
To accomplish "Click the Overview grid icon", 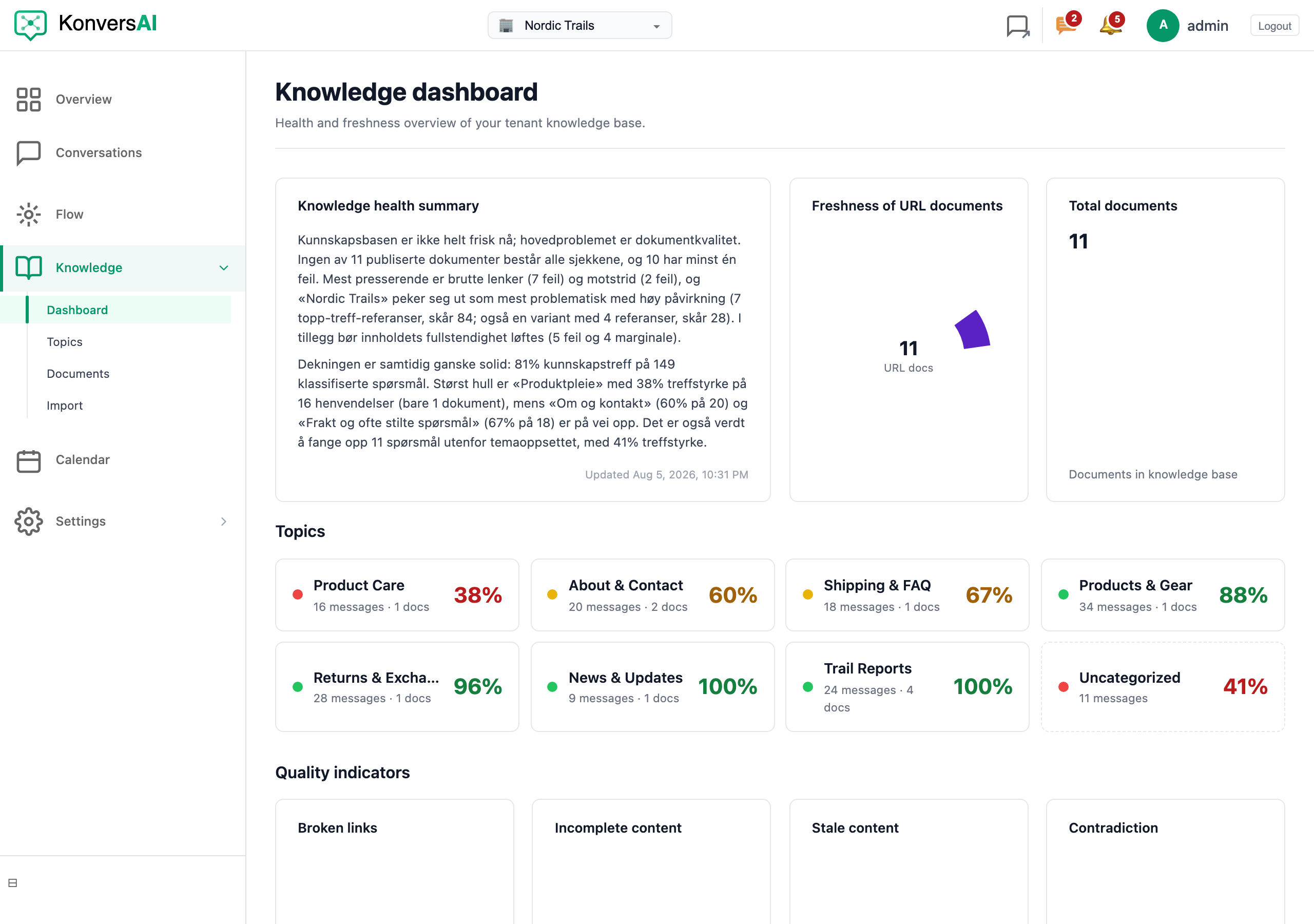I will tap(29, 99).
